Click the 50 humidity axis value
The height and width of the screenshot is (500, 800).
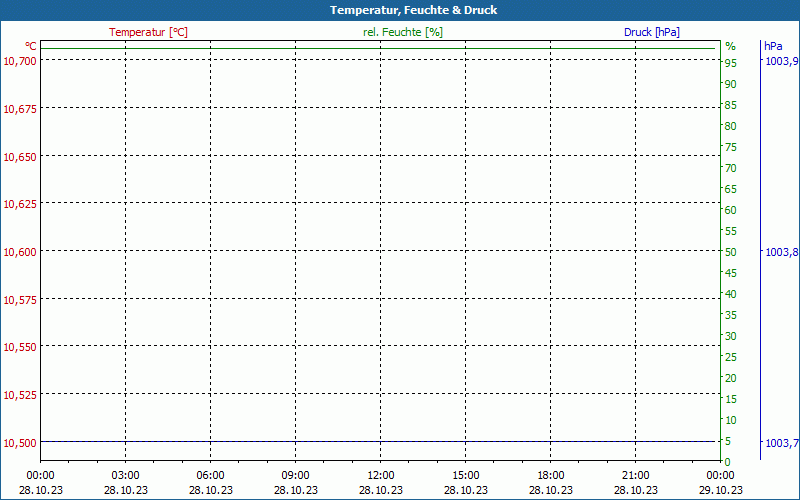[731, 252]
